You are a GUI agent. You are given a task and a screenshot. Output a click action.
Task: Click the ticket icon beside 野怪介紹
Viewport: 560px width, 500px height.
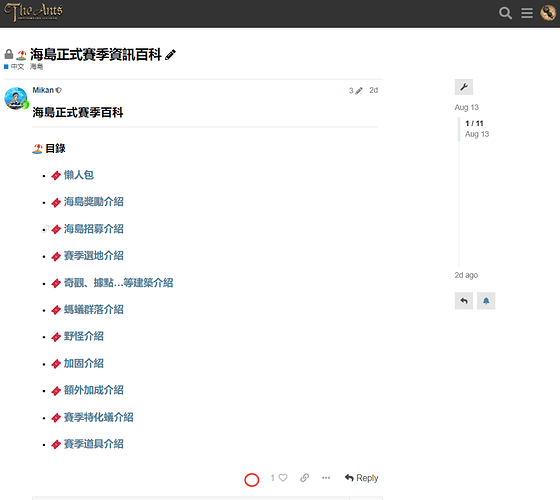tap(56, 337)
